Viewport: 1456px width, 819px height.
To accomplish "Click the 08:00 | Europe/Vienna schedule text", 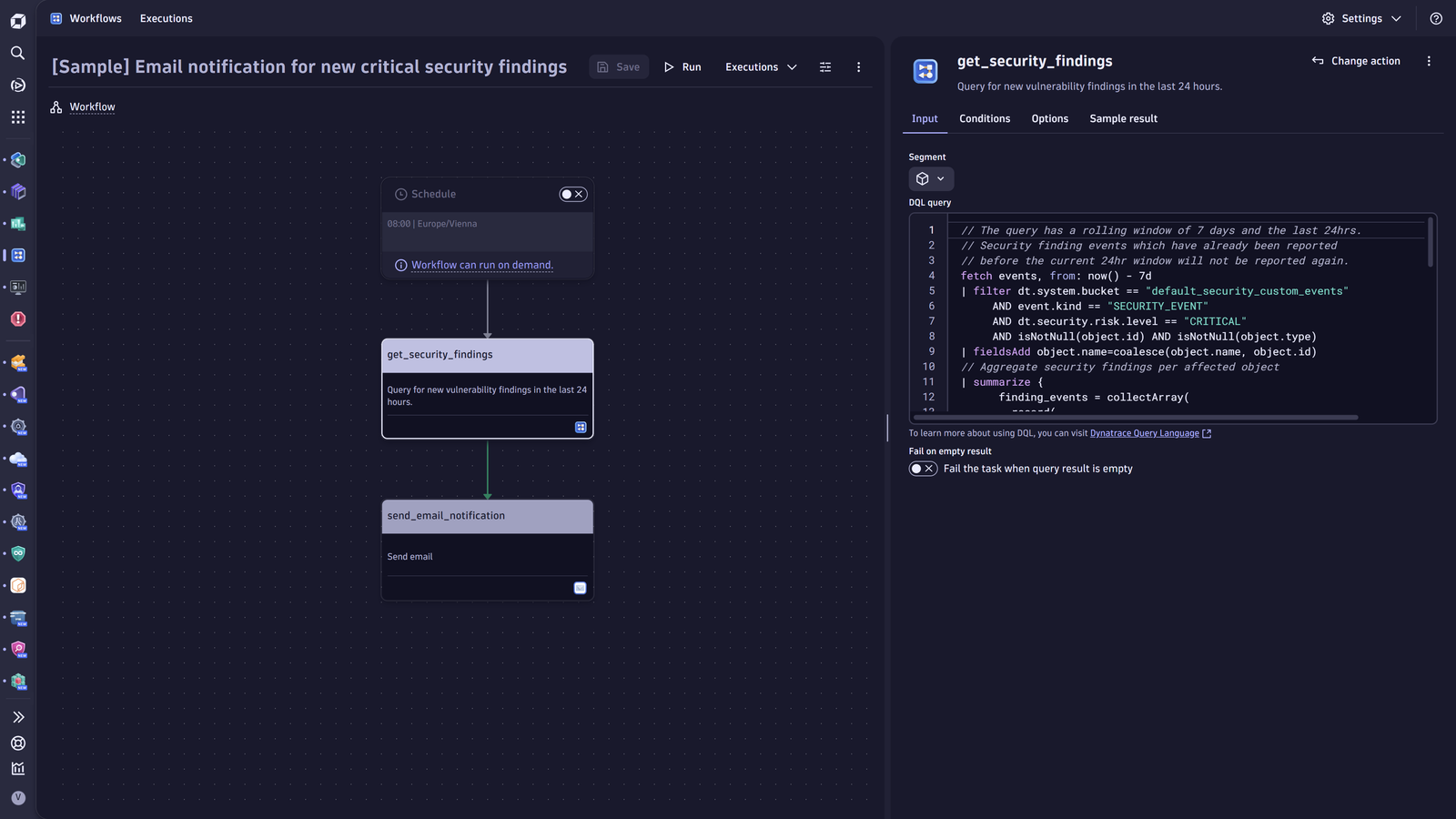I will pos(432,224).
